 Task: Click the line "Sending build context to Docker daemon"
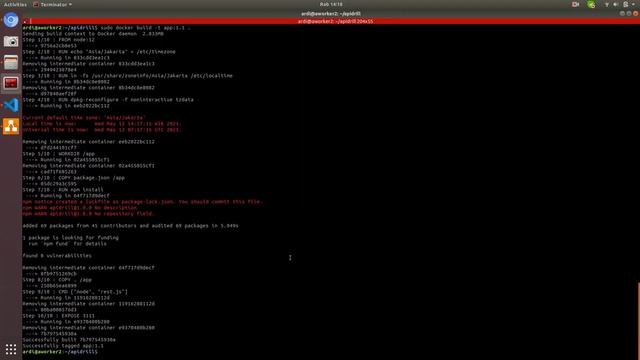click(93, 34)
